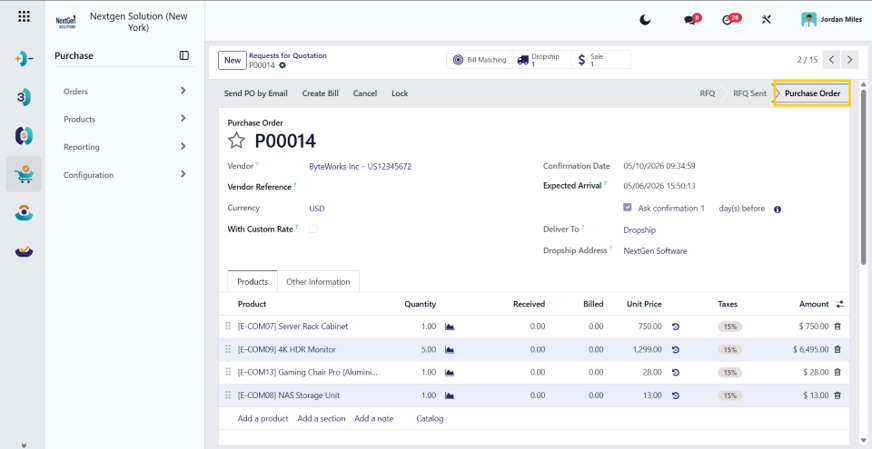The image size is (872, 449).
Task: Open optional columns toggle in product table
Action: tap(840, 304)
